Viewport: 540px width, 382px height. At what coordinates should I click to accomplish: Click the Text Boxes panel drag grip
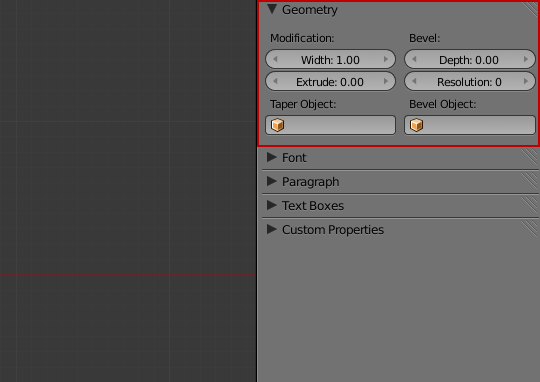pos(530,205)
